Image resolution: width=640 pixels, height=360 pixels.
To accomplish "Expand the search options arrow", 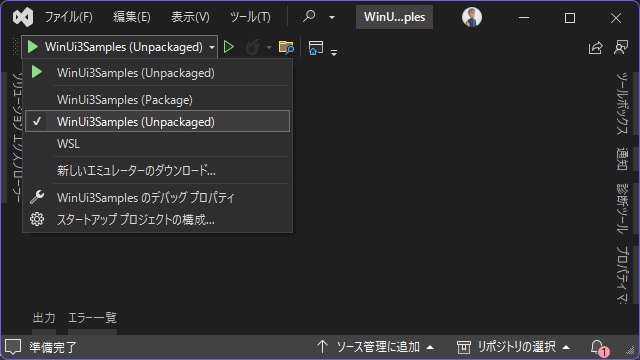I will point(332,17).
